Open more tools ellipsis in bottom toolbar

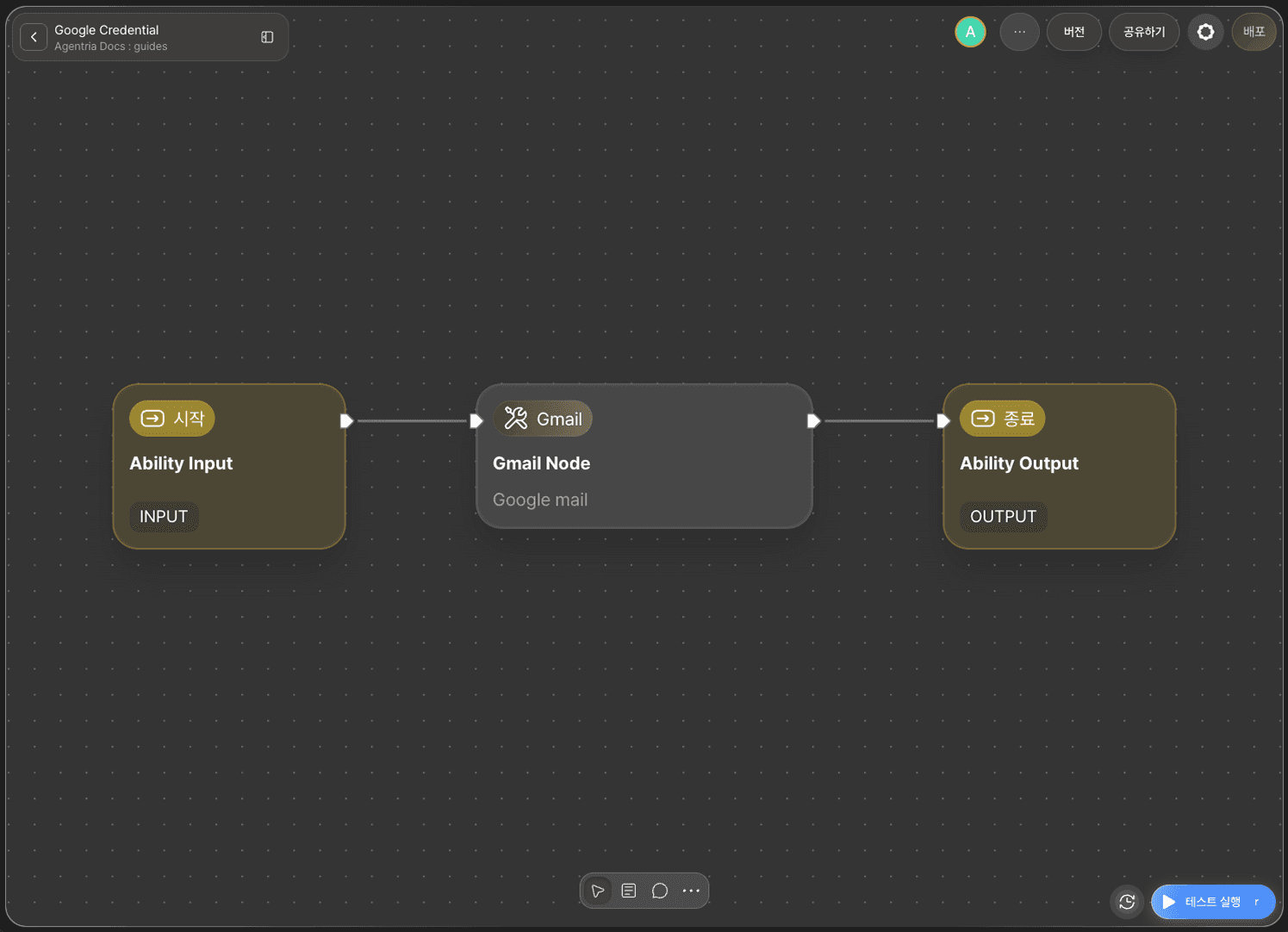pos(691,891)
